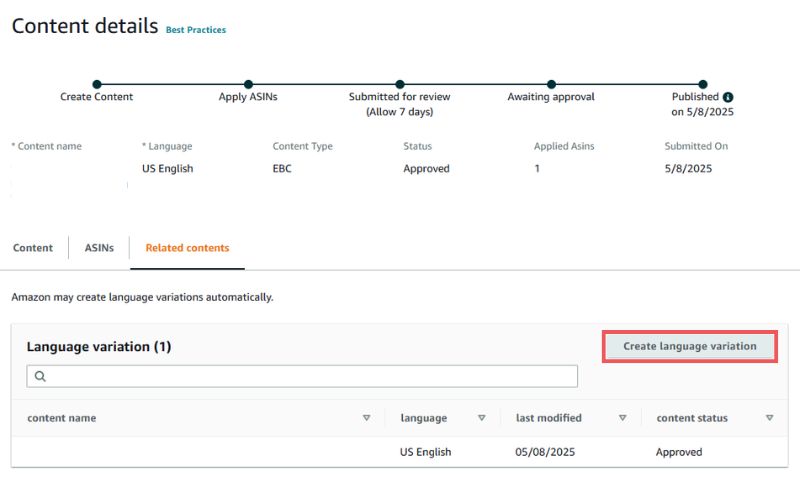Switch to the ASINs tab
The height and width of the screenshot is (500, 800).
tap(99, 248)
